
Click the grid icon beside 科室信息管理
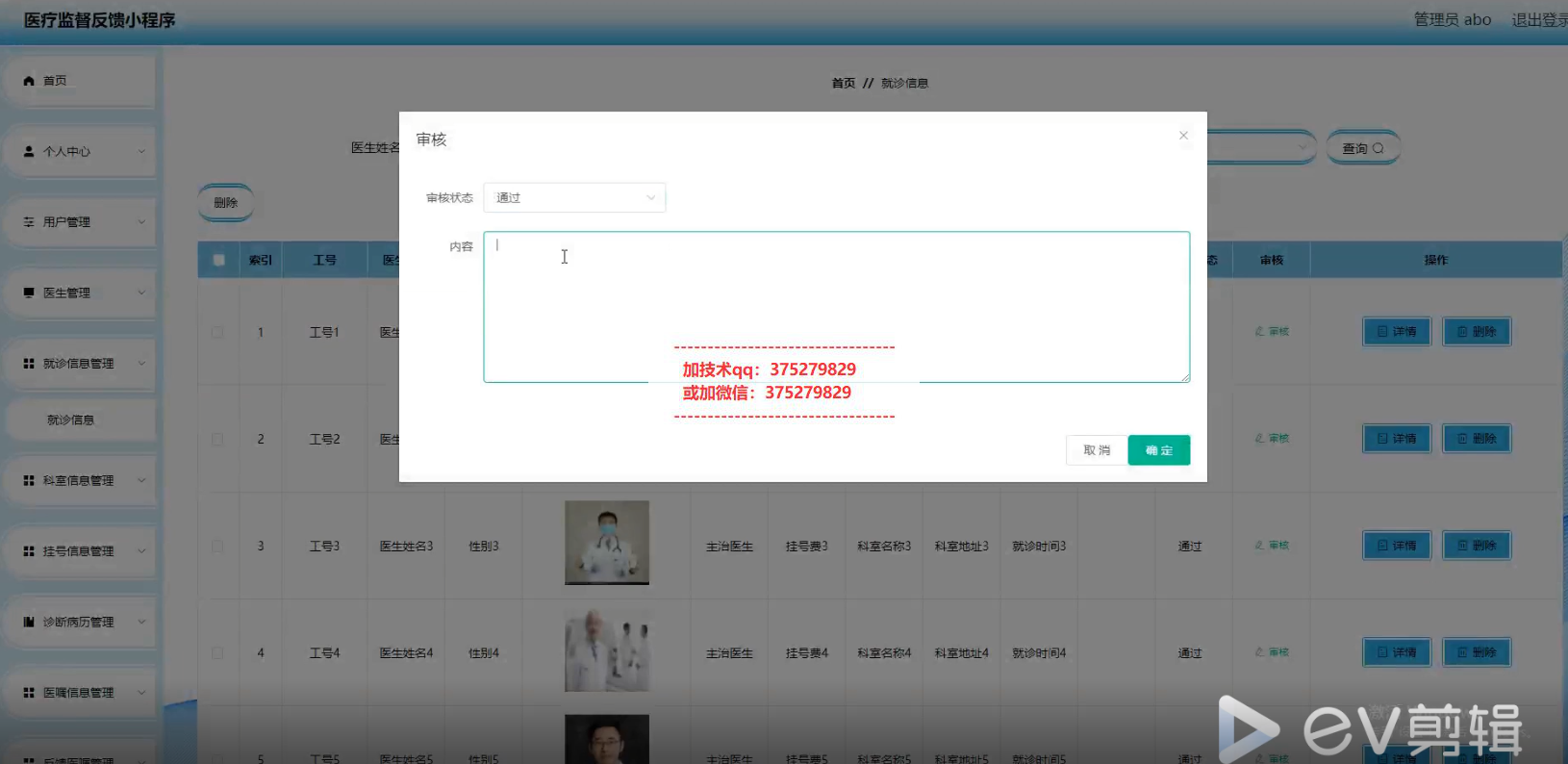(29, 480)
